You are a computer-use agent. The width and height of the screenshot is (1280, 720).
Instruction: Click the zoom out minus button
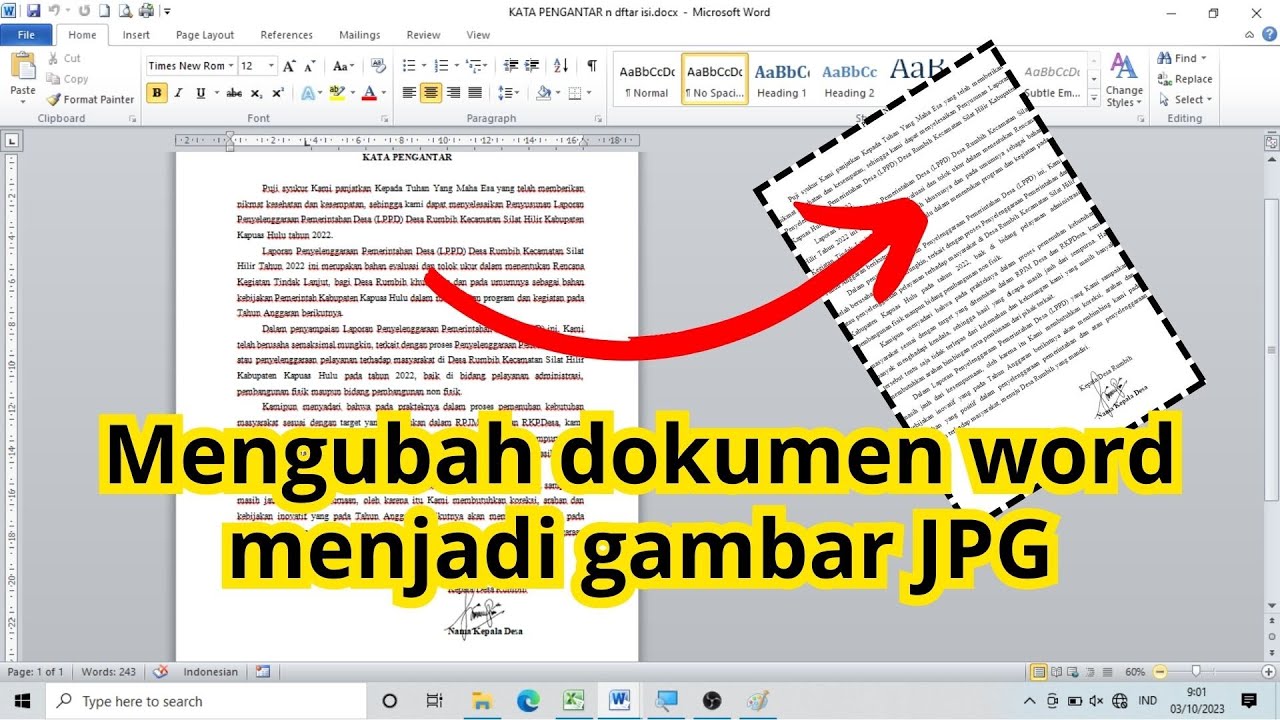tap(1159, 672)
